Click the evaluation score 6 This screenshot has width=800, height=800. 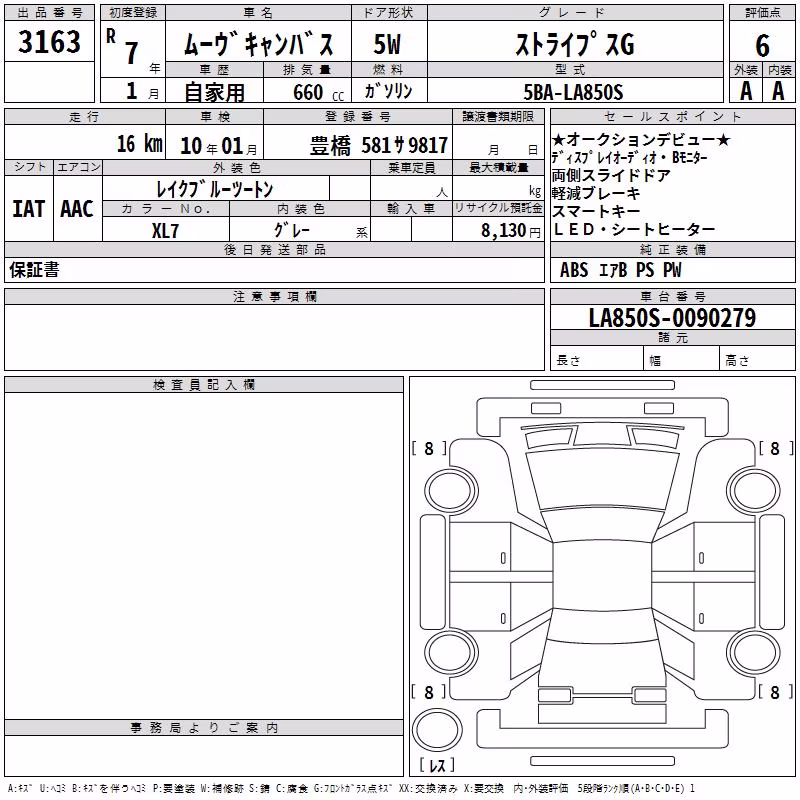(x=762, y=46)
